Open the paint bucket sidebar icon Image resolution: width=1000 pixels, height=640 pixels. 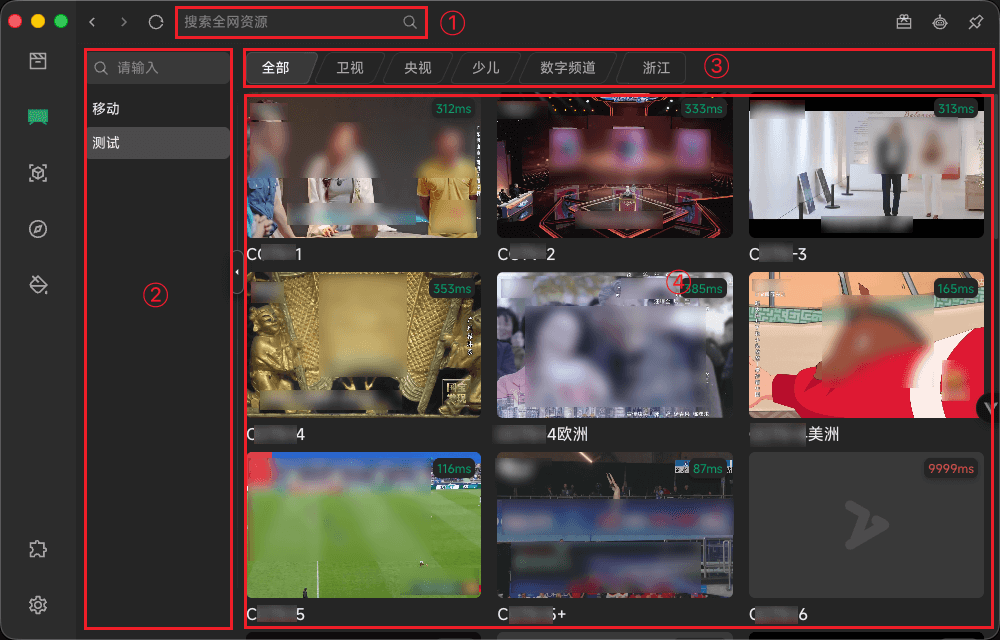(38, 286)
